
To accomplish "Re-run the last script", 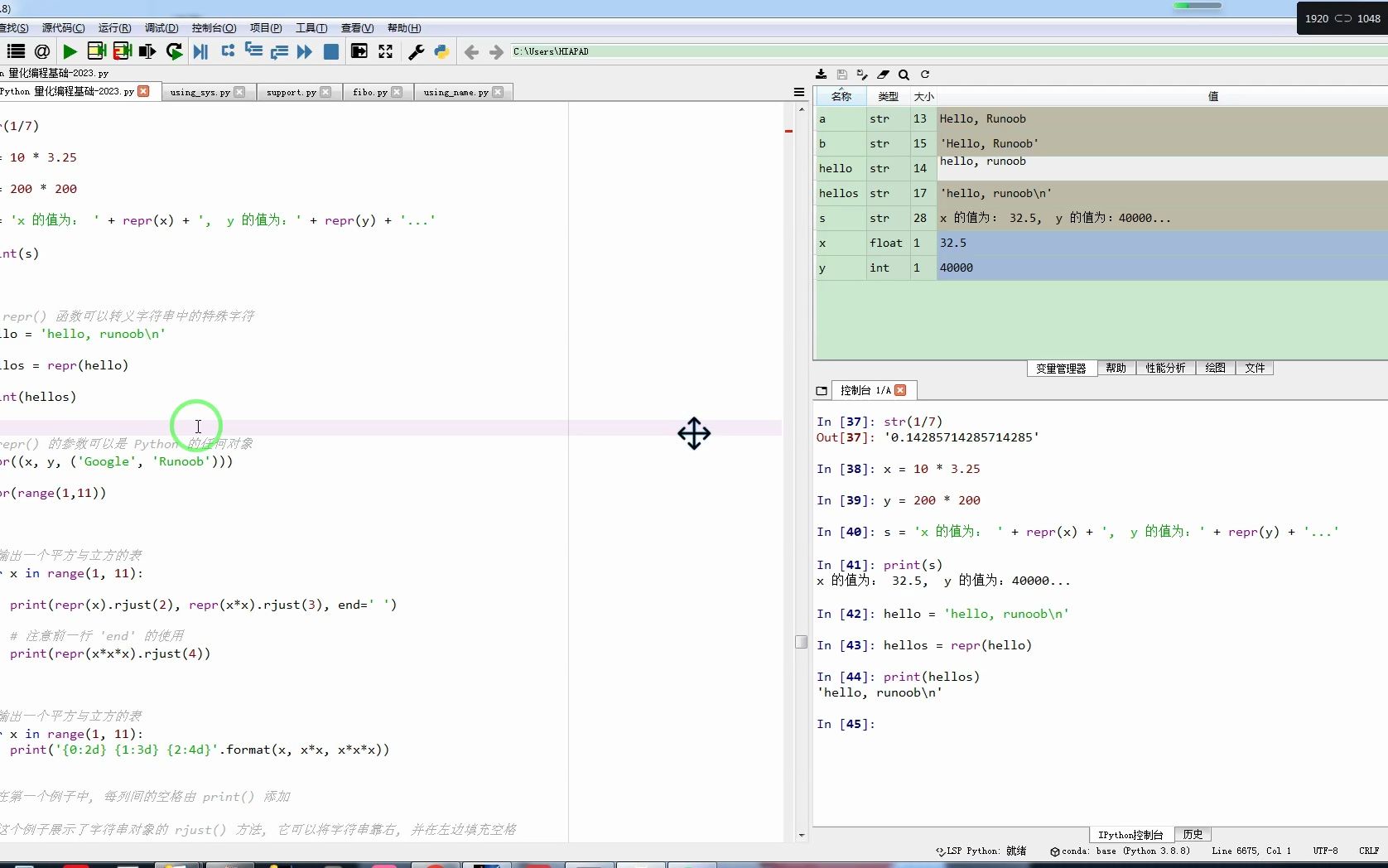I will (x=174, y=51).
